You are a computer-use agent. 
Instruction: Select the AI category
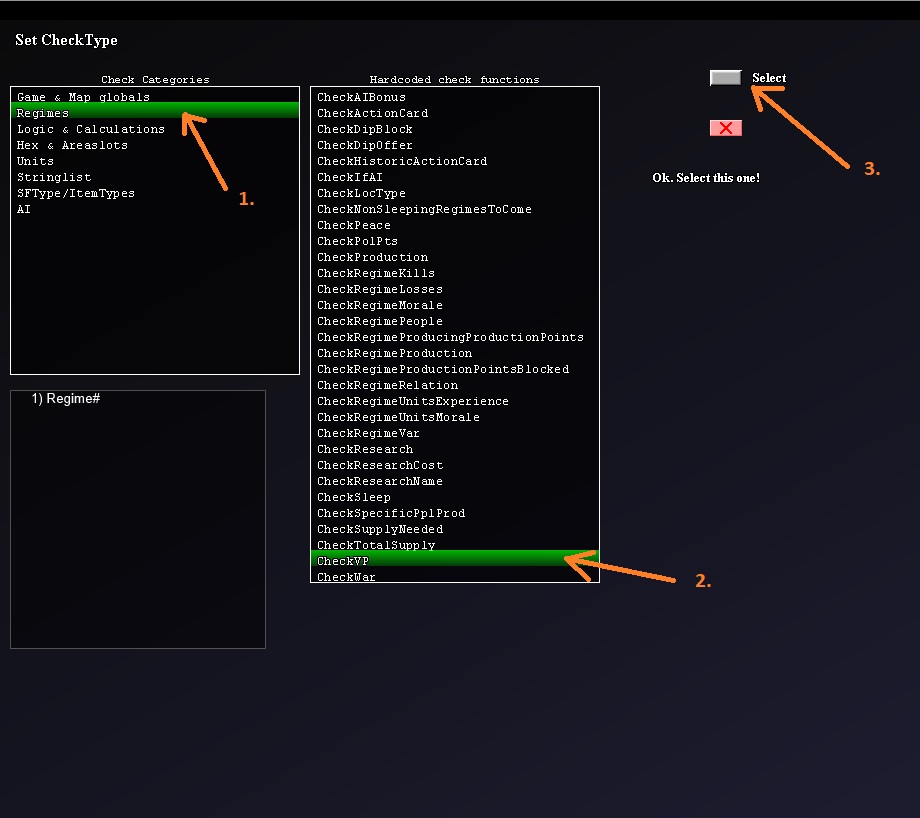[x=155, y=209]
